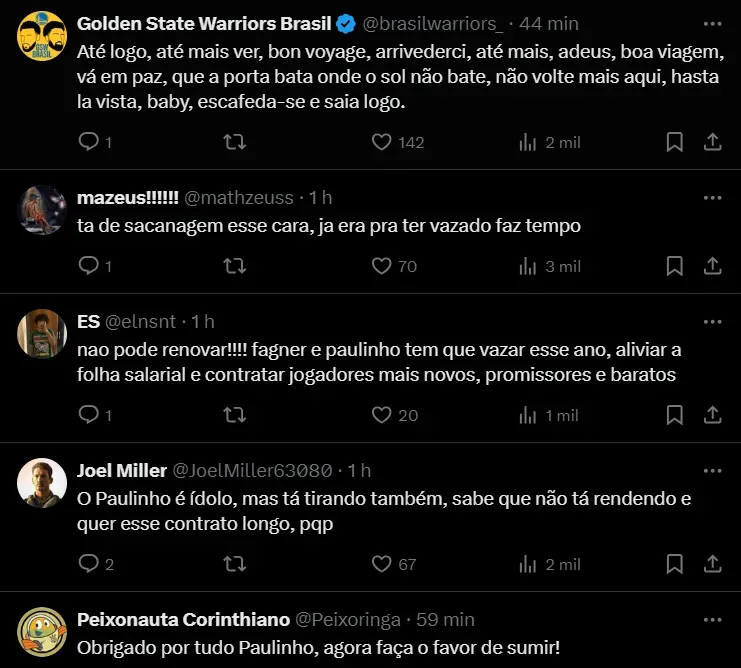Repost the mazeus!!!!!! tweet

coord(234,266)
